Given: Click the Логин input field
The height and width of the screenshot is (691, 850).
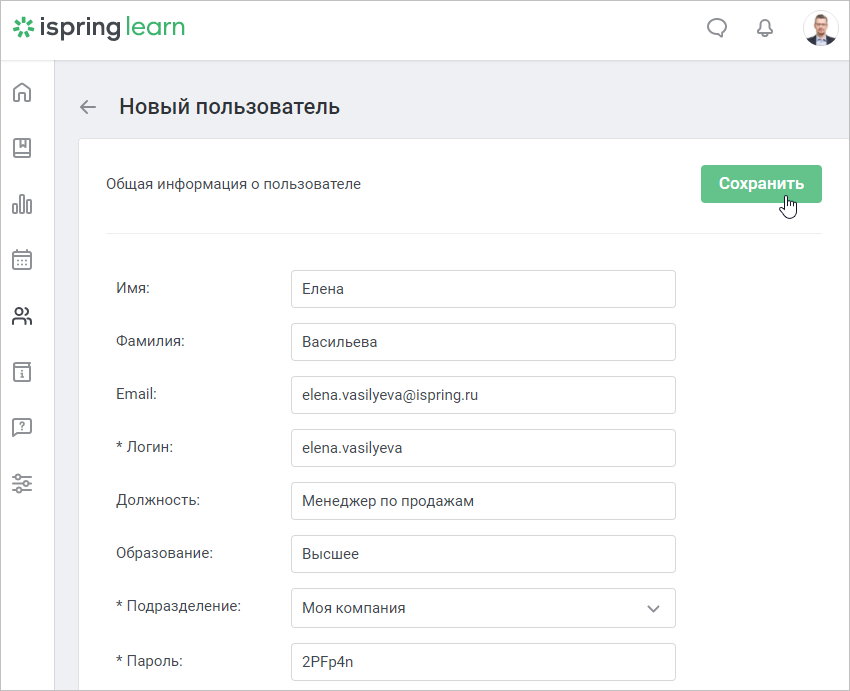Looking at the screenshot, I should (483, 448).
